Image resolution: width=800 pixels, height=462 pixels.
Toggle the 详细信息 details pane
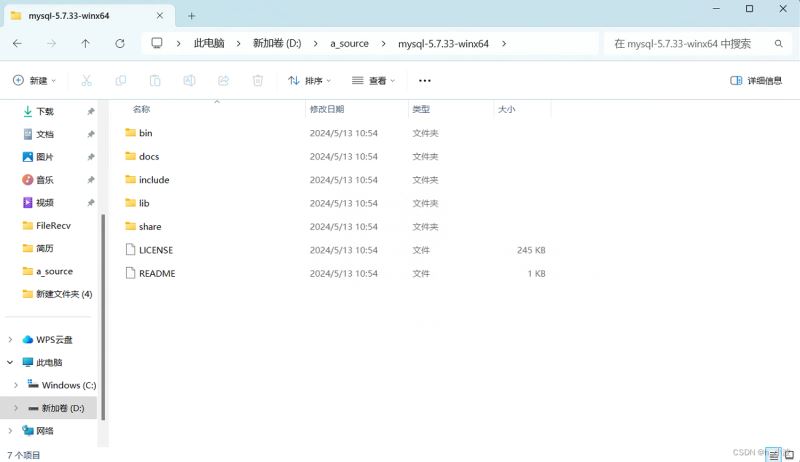coord(757,80)
